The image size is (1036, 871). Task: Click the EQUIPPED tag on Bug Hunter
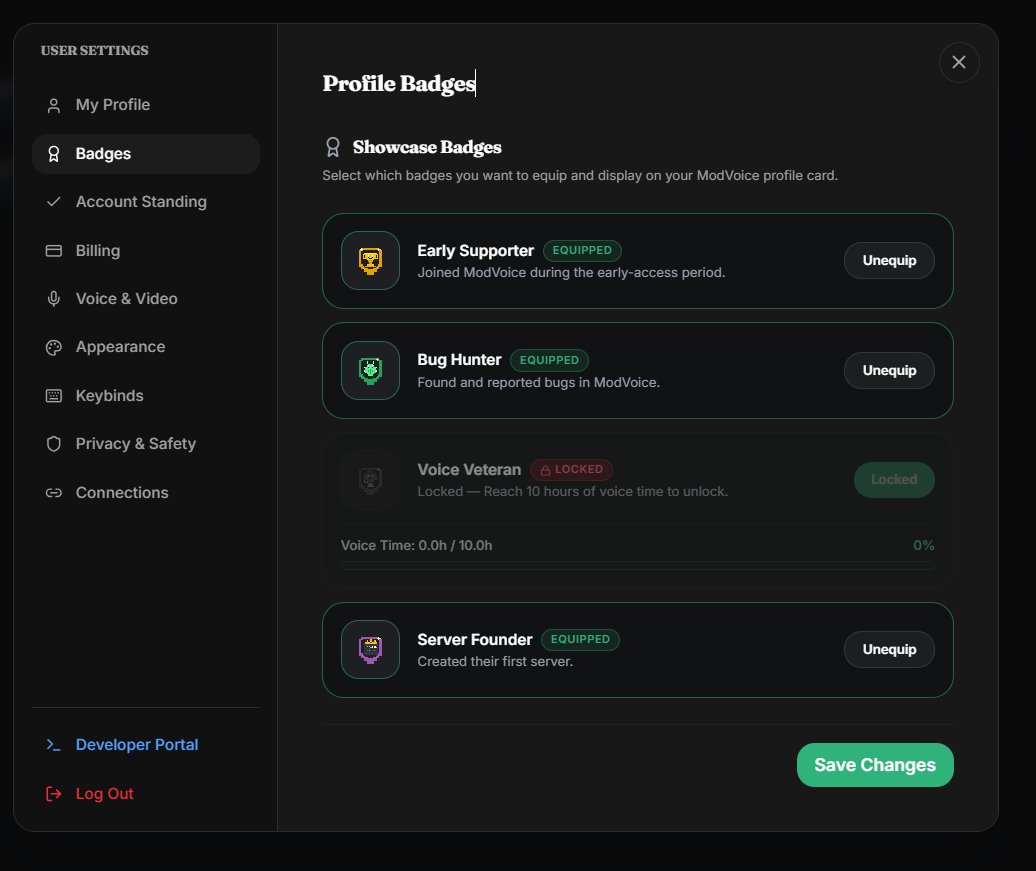[x=549, y=360]
